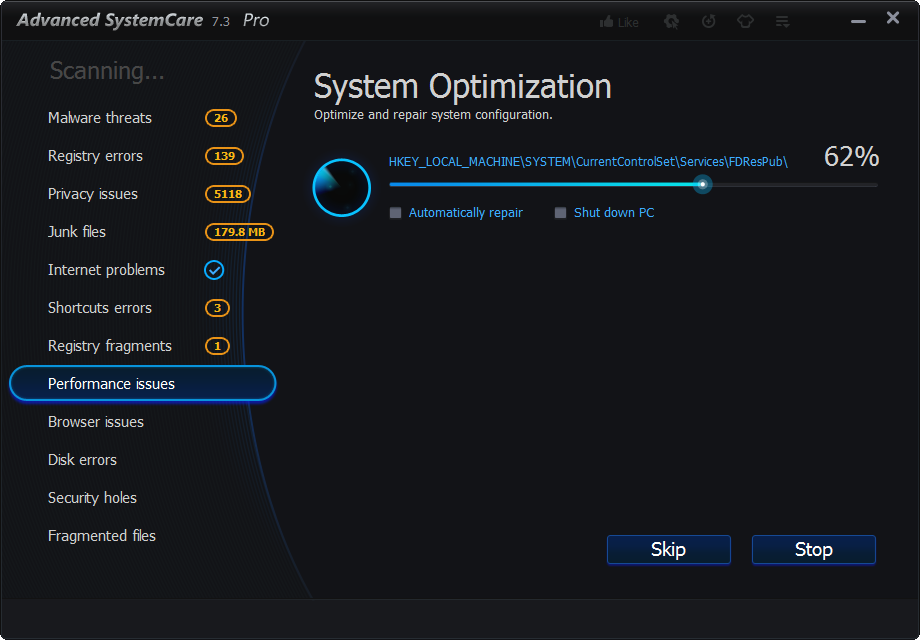Viewport: 920px width, 640px height.
Task: Open the More options menu icon
Action: coord(782,21)
